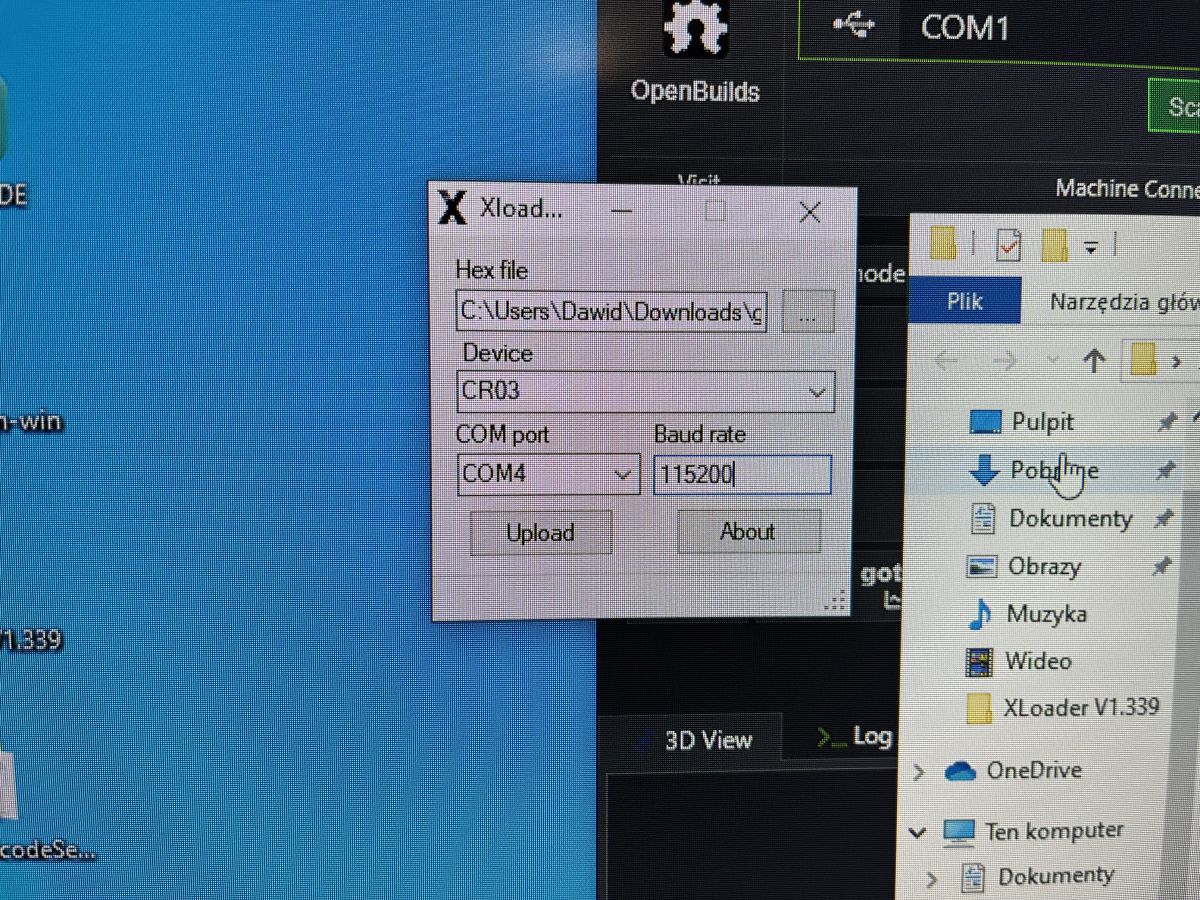
Task: Collapse the Ten komputer tree node
Action: click(x=916, y=832)
